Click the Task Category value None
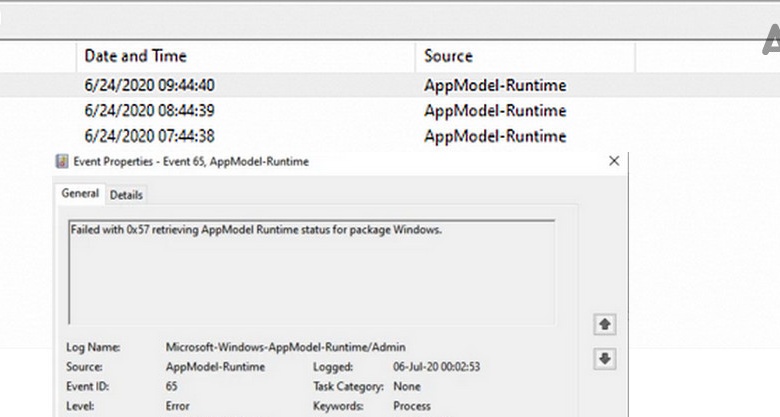This screenshot has height=417, width=780. 407,386
